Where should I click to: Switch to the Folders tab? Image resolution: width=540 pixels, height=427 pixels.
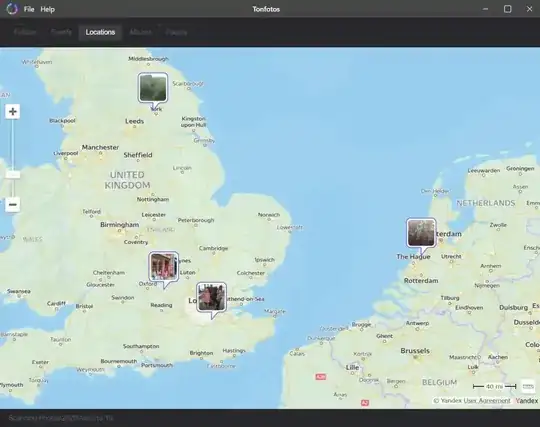coord(25,32)
